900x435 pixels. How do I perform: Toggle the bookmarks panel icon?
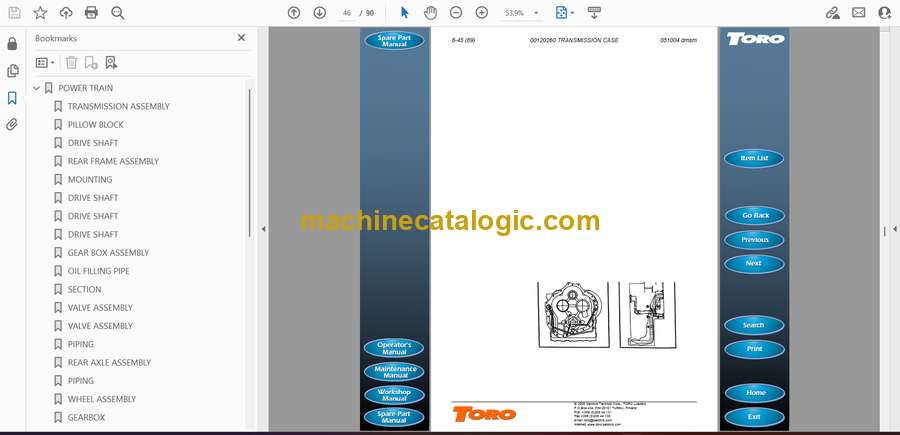click(12, 98)
